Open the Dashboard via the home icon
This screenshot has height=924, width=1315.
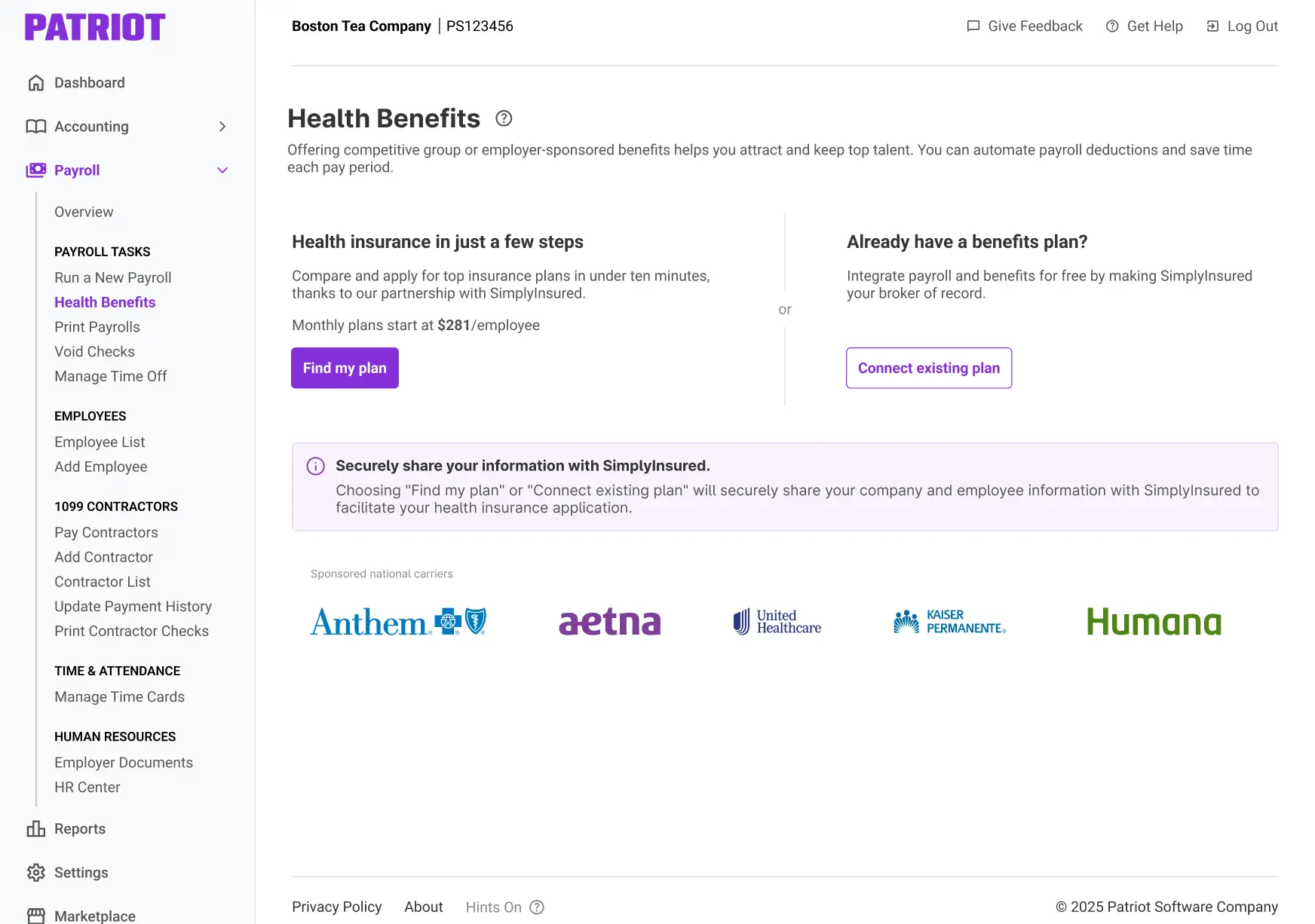click(x=35, y=82)
